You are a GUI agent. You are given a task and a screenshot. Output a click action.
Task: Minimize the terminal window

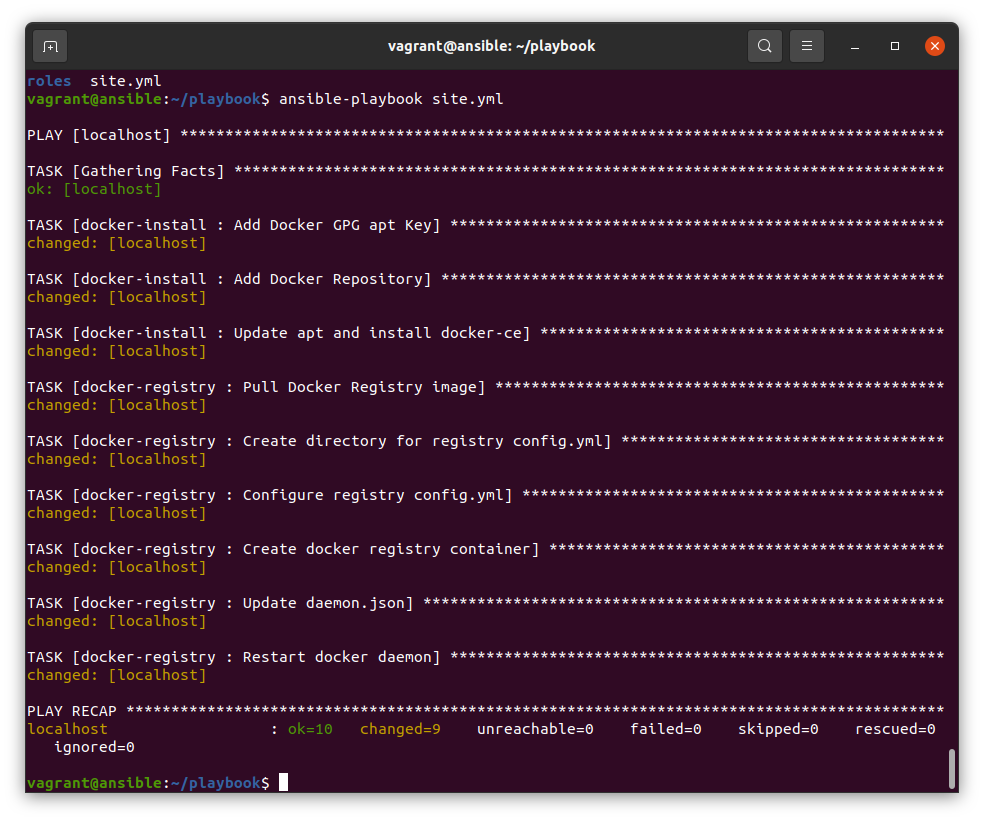pos(855,46)
